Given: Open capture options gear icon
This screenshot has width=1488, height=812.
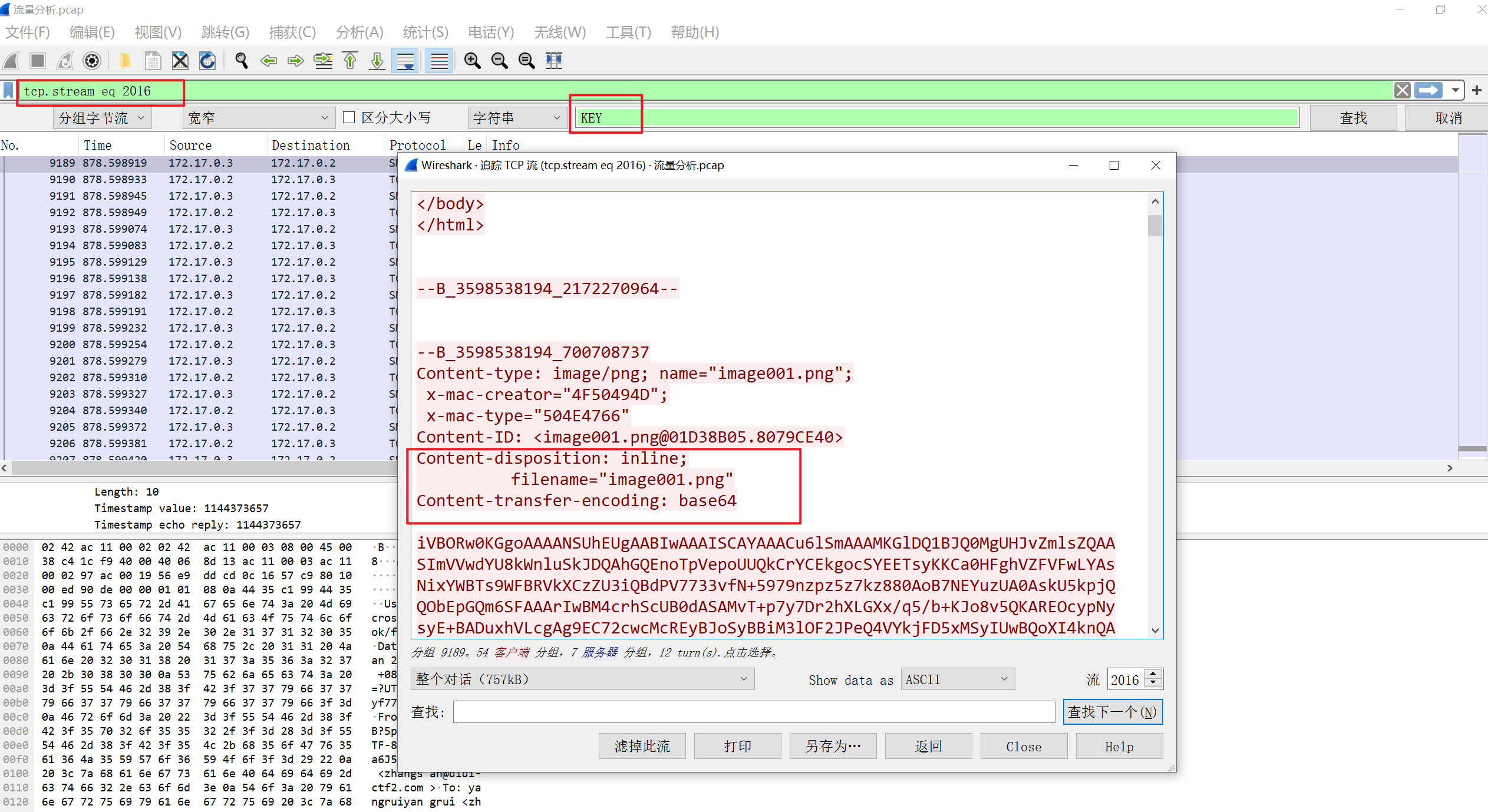Looking at the screenshot, I should pos(92,61).
